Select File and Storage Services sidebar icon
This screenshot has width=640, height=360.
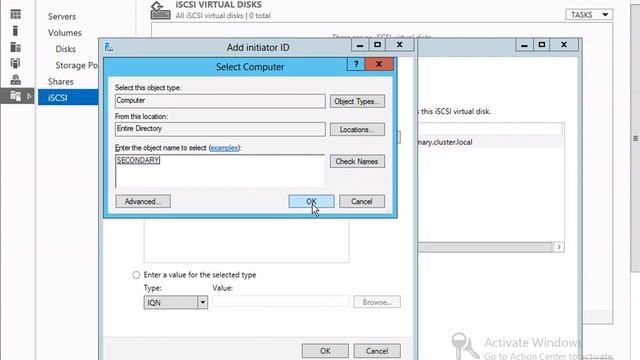[16, 96]
